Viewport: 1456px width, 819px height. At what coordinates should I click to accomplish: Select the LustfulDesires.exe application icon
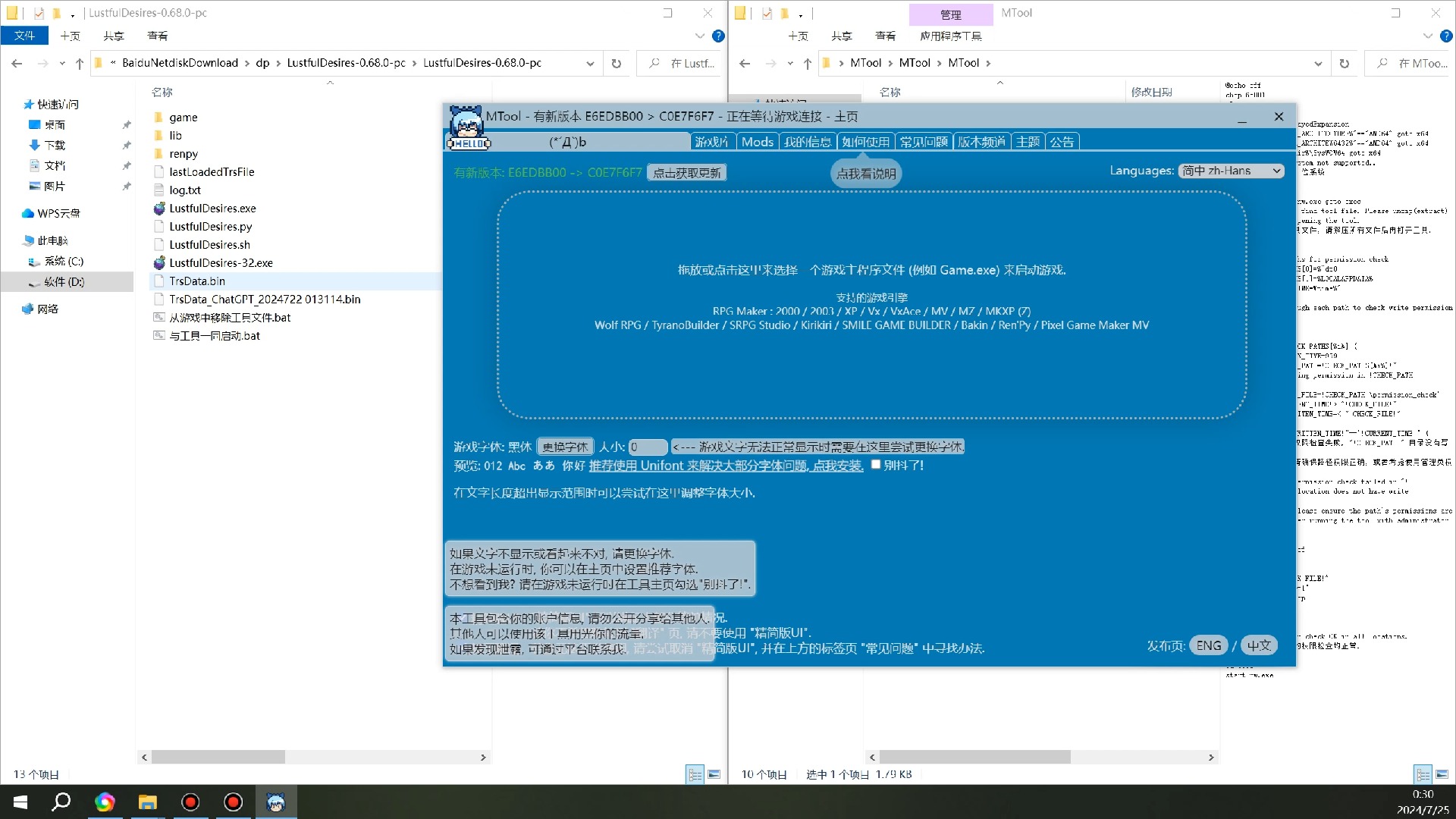pos(159,209)
